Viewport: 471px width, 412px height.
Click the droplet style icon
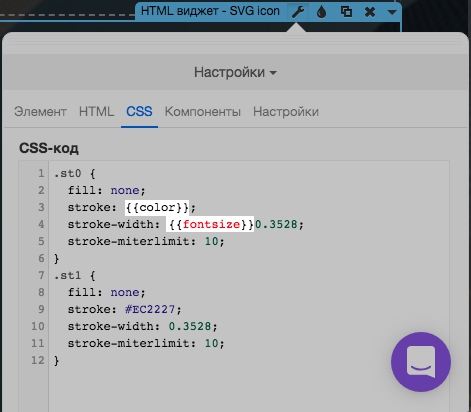[x=321, y=12]
